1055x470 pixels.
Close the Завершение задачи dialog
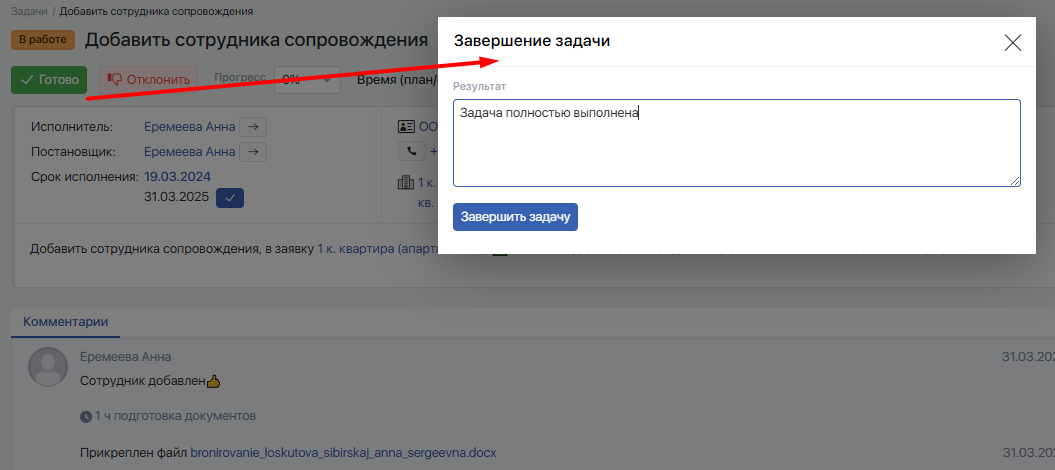click(x=1013, y=42)
